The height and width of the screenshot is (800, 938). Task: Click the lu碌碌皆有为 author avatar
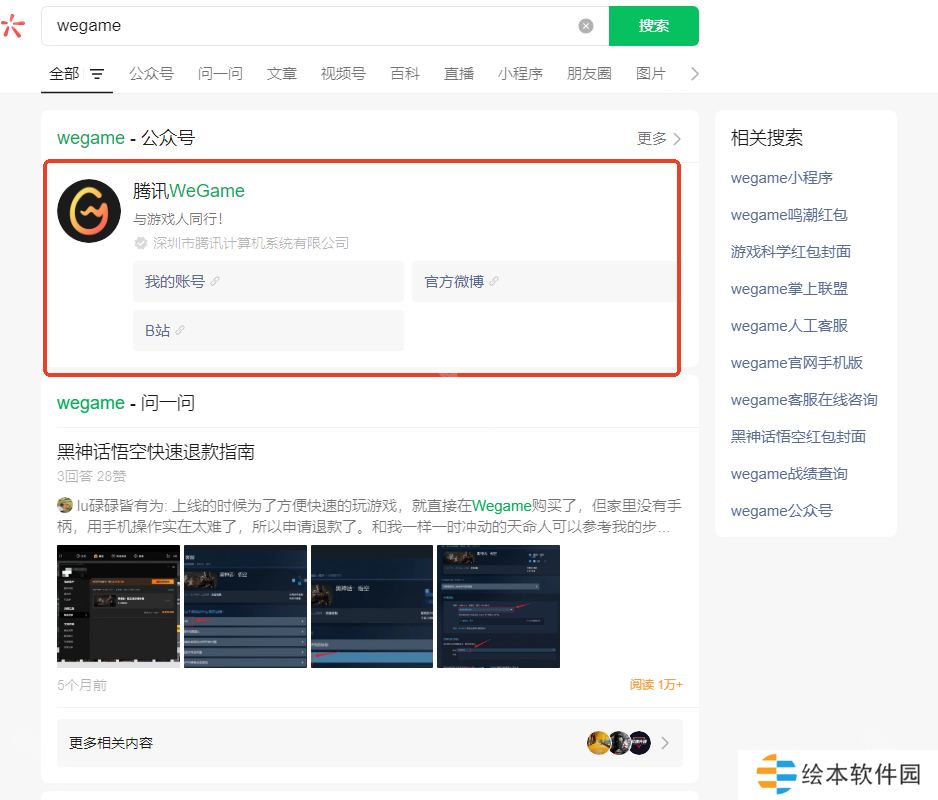point(65,505)
